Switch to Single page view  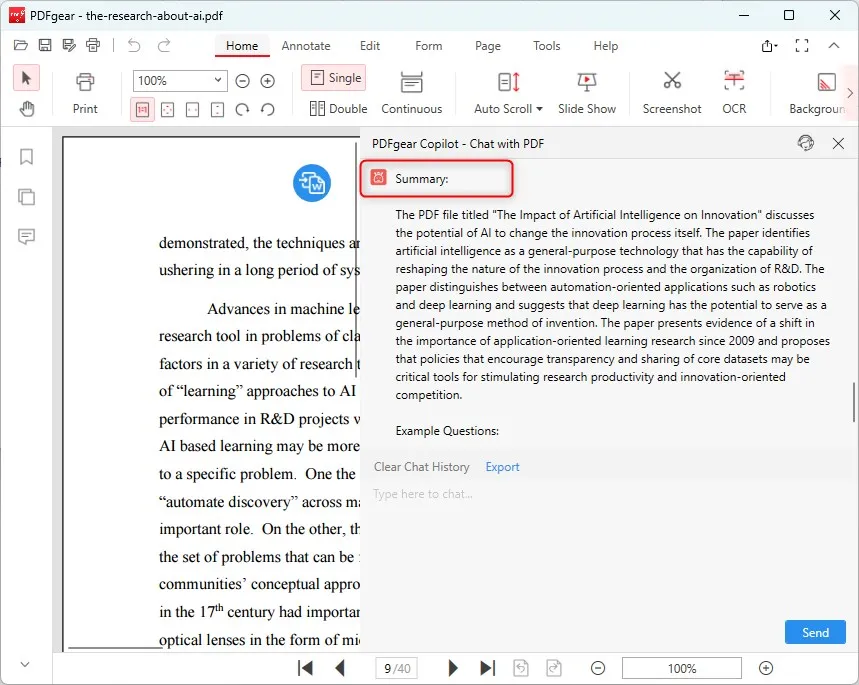click(334, 78)
